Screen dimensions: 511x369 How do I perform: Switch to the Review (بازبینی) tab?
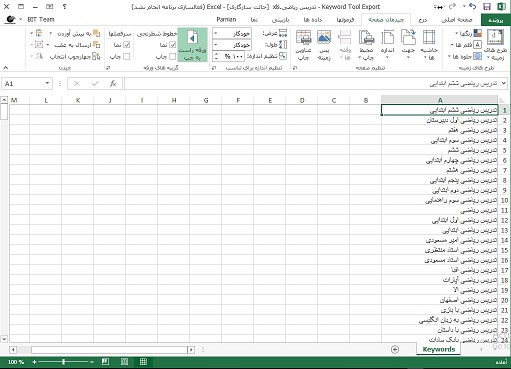(x=280, y=20)
